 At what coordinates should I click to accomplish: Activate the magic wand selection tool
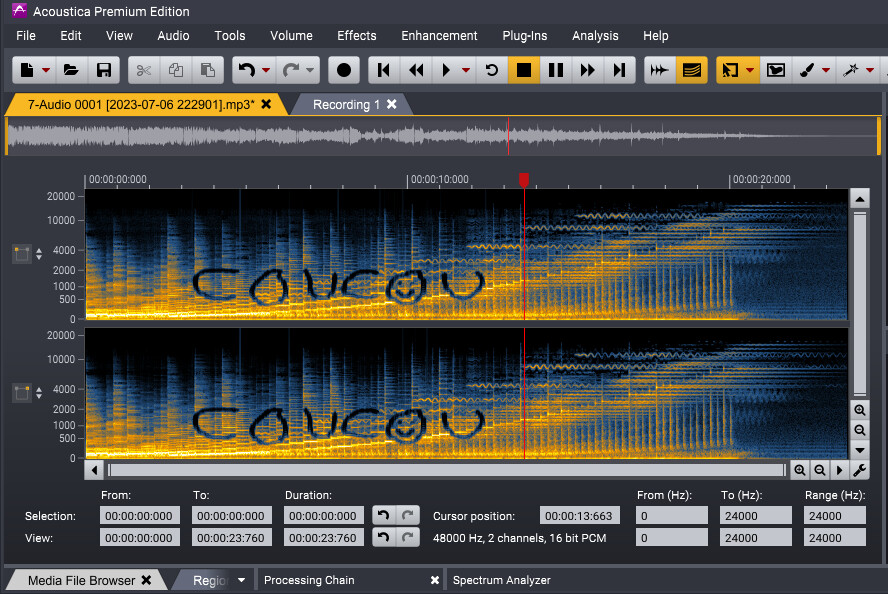pyautogui.click(x=851, y=70)
